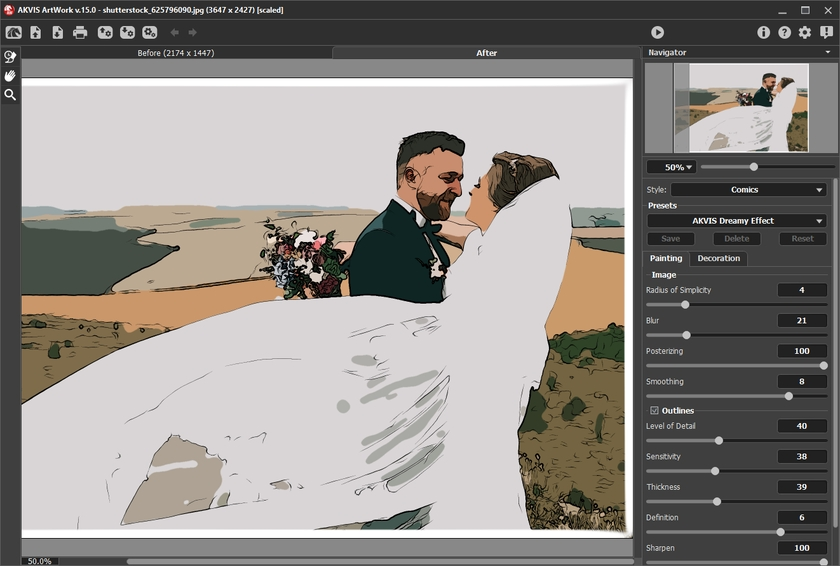Click the Blur value input field
Image resolution: width=840 pixels, height=566 pixels.
801,321
